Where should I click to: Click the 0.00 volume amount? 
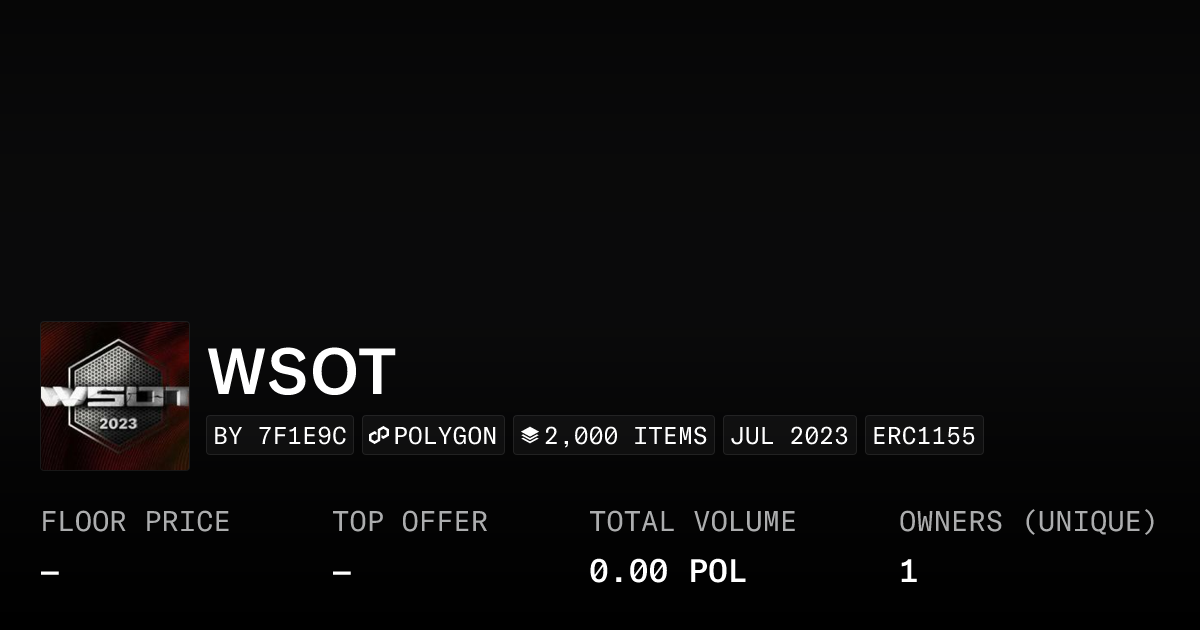(x=628, y=572)
